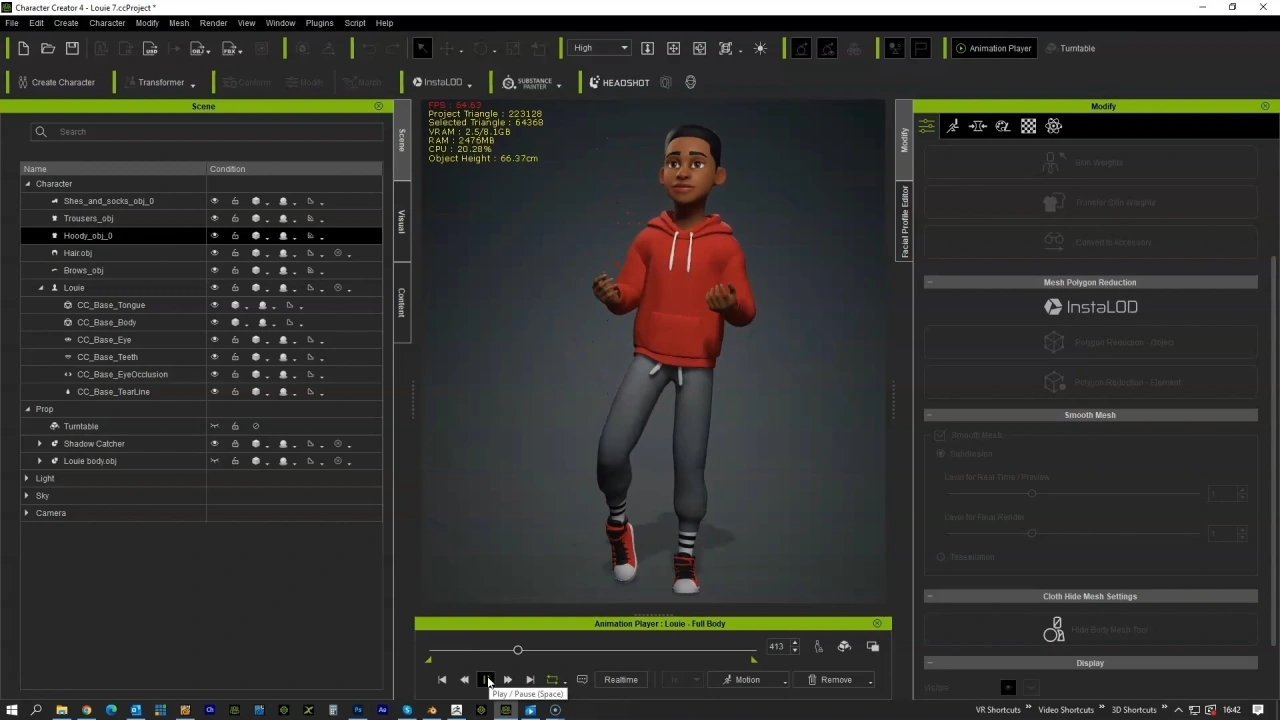Switch to the Content side tab
Viewport: 1280px width, 720px height.
[x=402, y=302]
